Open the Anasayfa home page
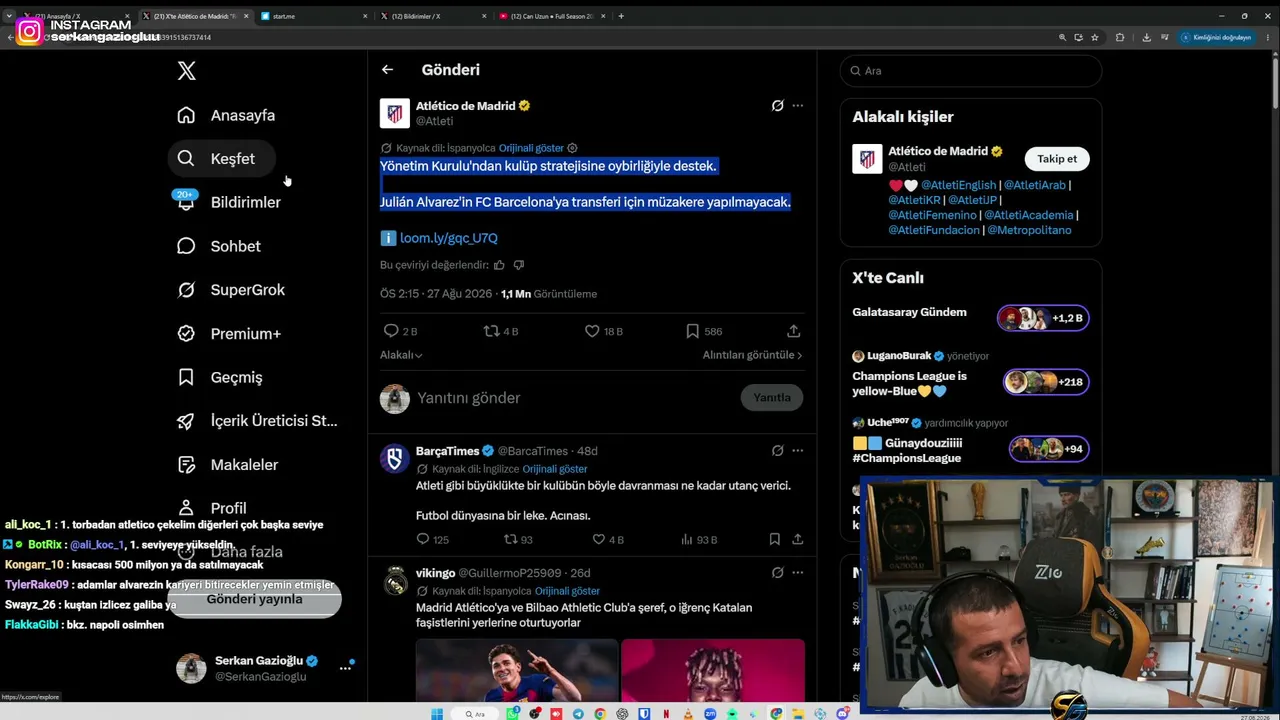 pos(226,115)
